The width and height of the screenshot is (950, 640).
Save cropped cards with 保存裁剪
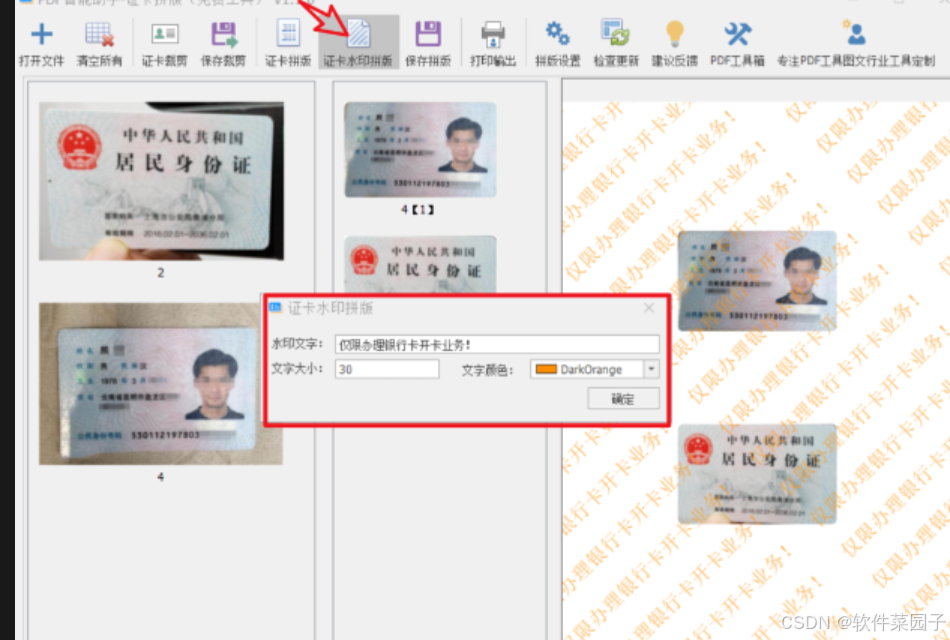pos(223,44)
